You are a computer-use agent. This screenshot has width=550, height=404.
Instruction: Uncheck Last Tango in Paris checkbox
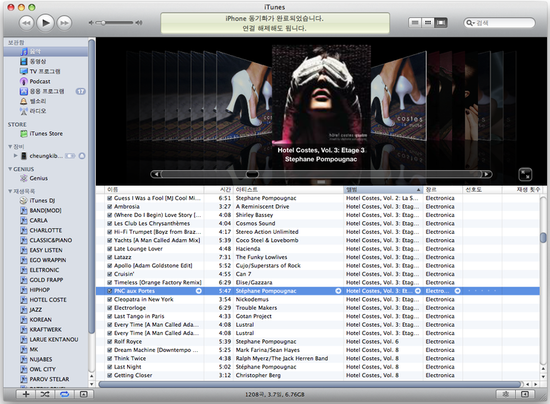(110, 316)
